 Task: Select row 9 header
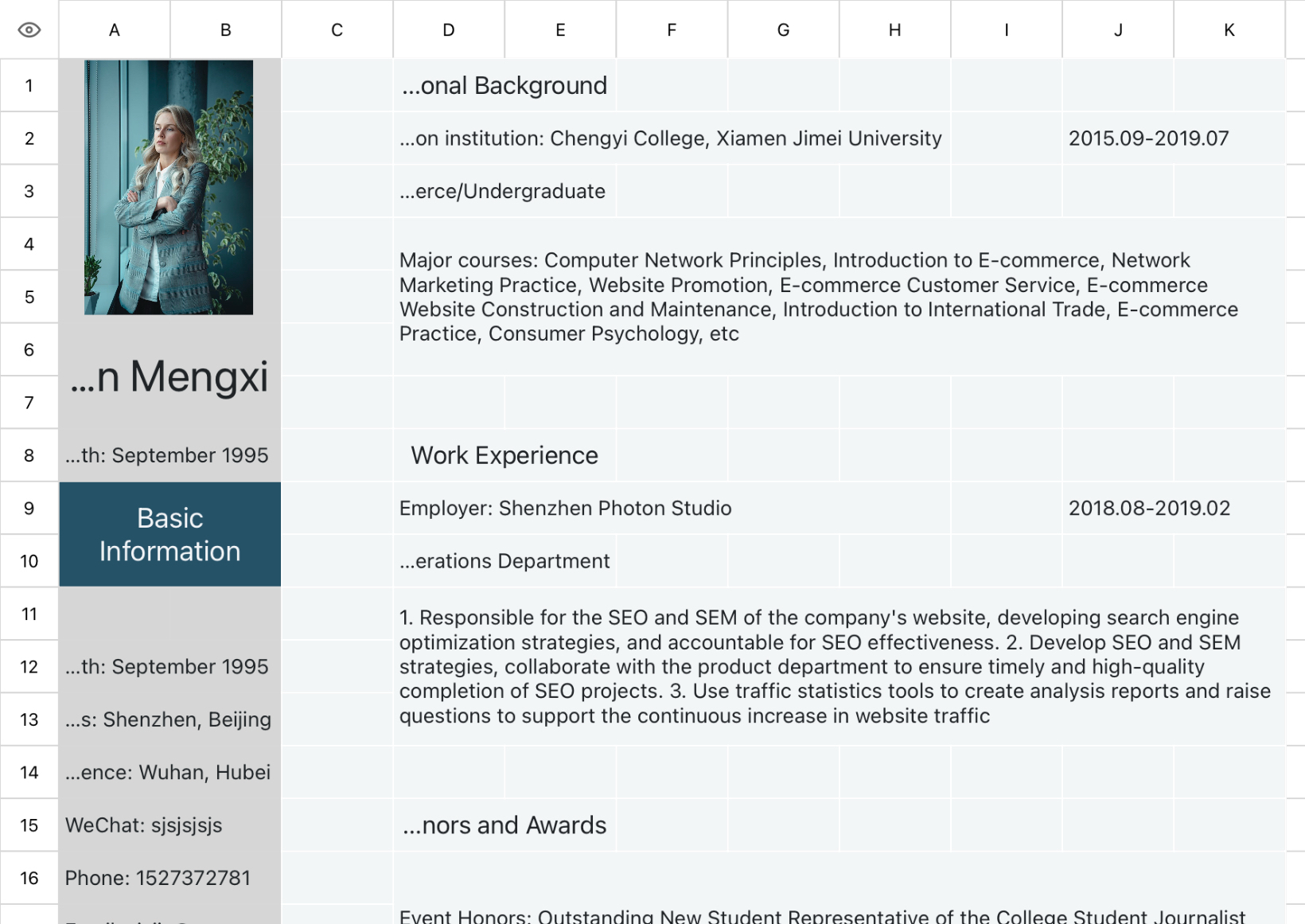(29, 508)
